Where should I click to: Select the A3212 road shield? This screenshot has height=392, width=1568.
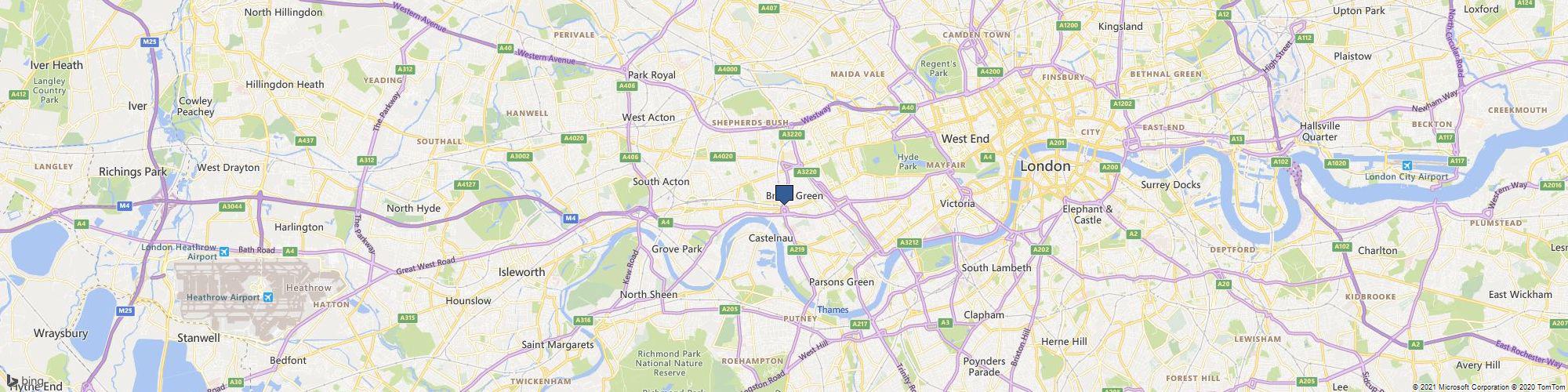[x=909, y=242]
